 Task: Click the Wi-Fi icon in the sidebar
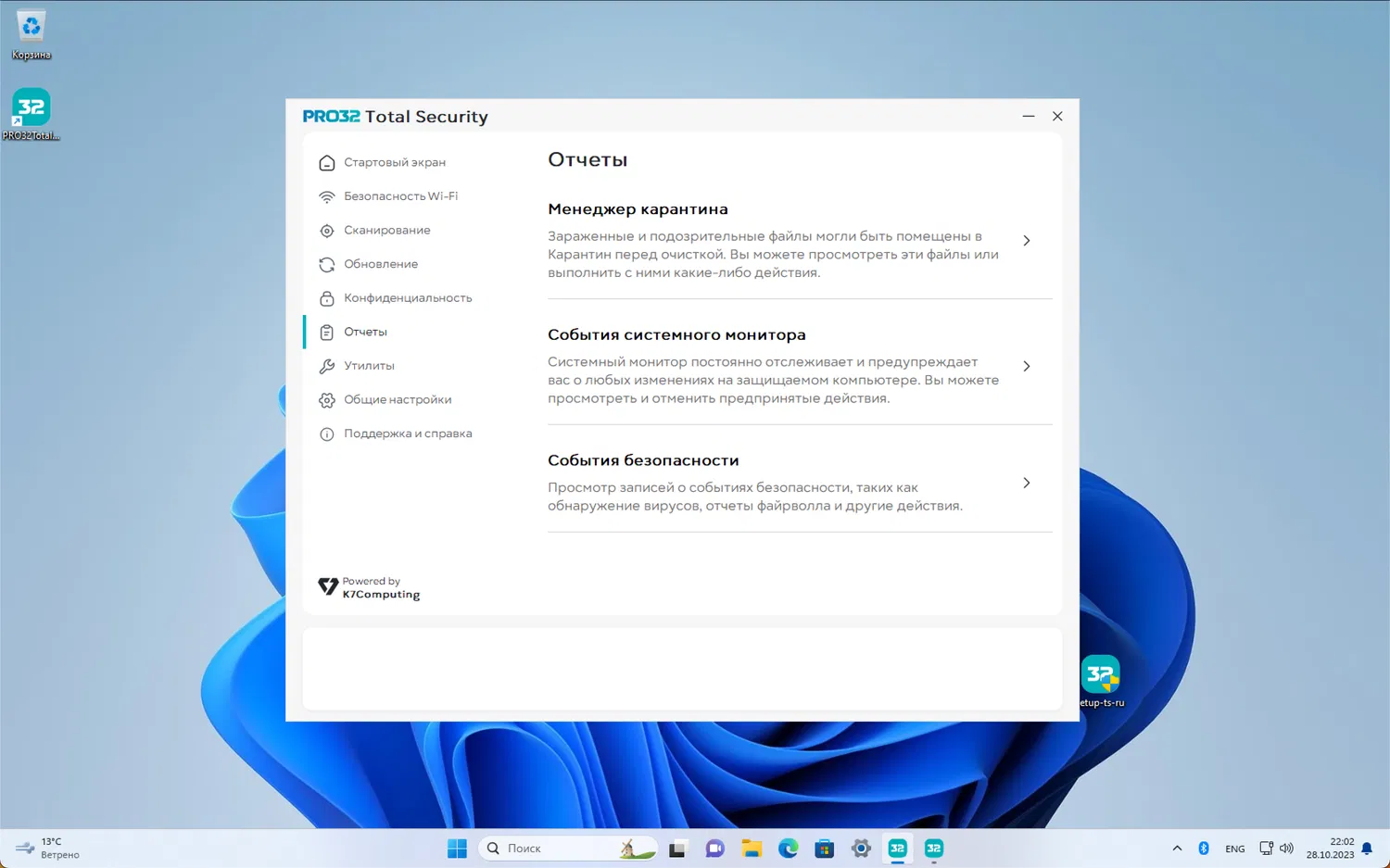tap(326, 196)
